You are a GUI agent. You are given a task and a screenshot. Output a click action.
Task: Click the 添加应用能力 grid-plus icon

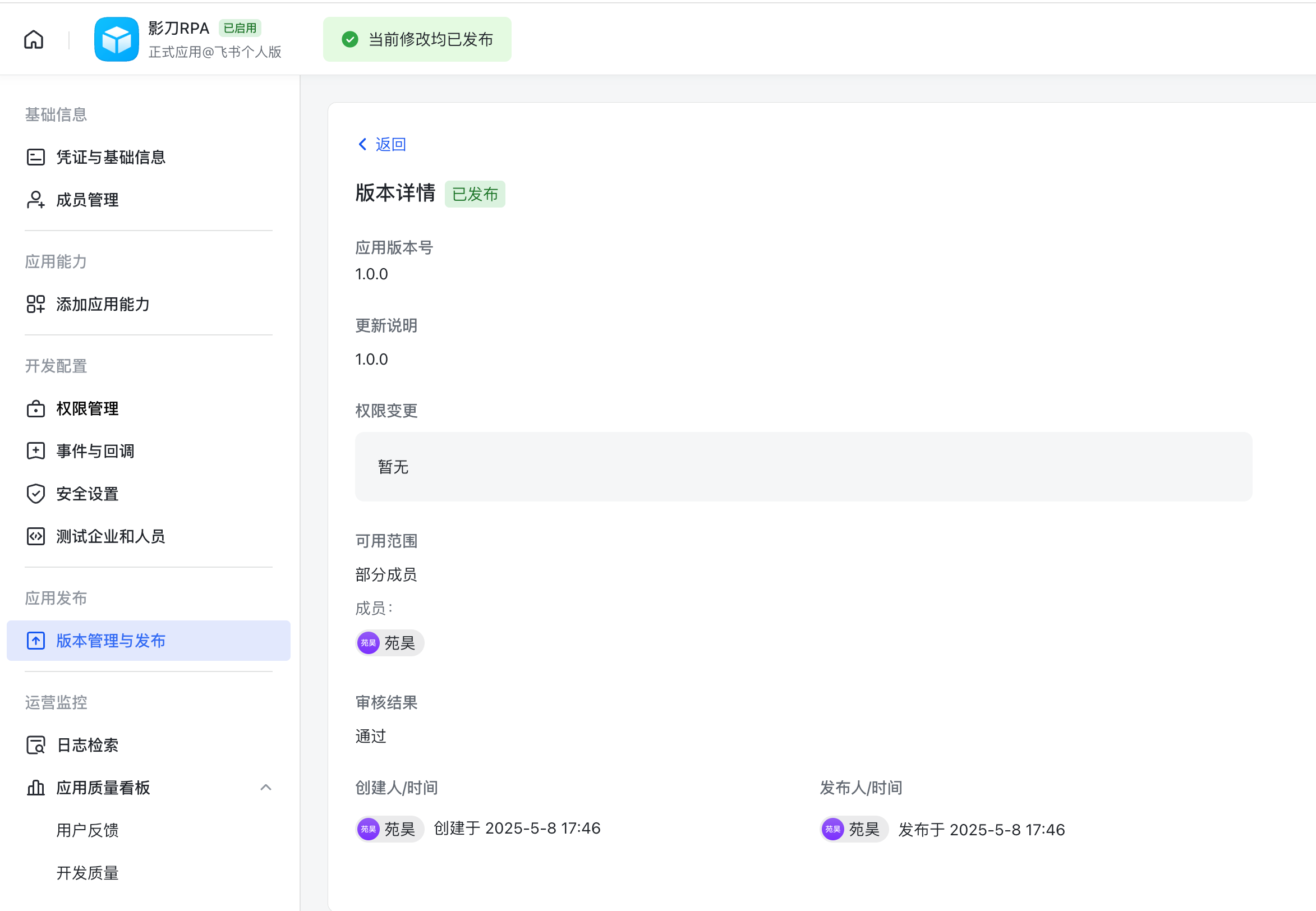pos(35,304)
